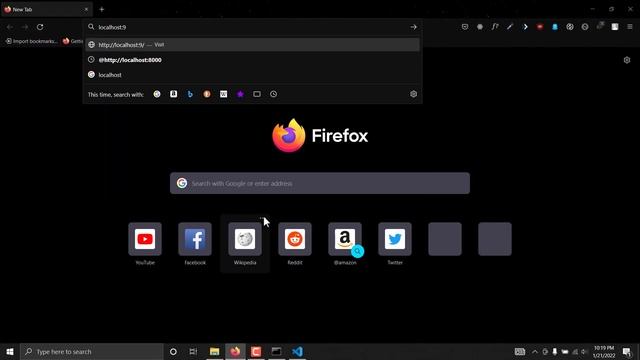Activate the eyedropper color picker extension
Image resolution: width=640 pixels, height=360 pixels.
[510, 27]
